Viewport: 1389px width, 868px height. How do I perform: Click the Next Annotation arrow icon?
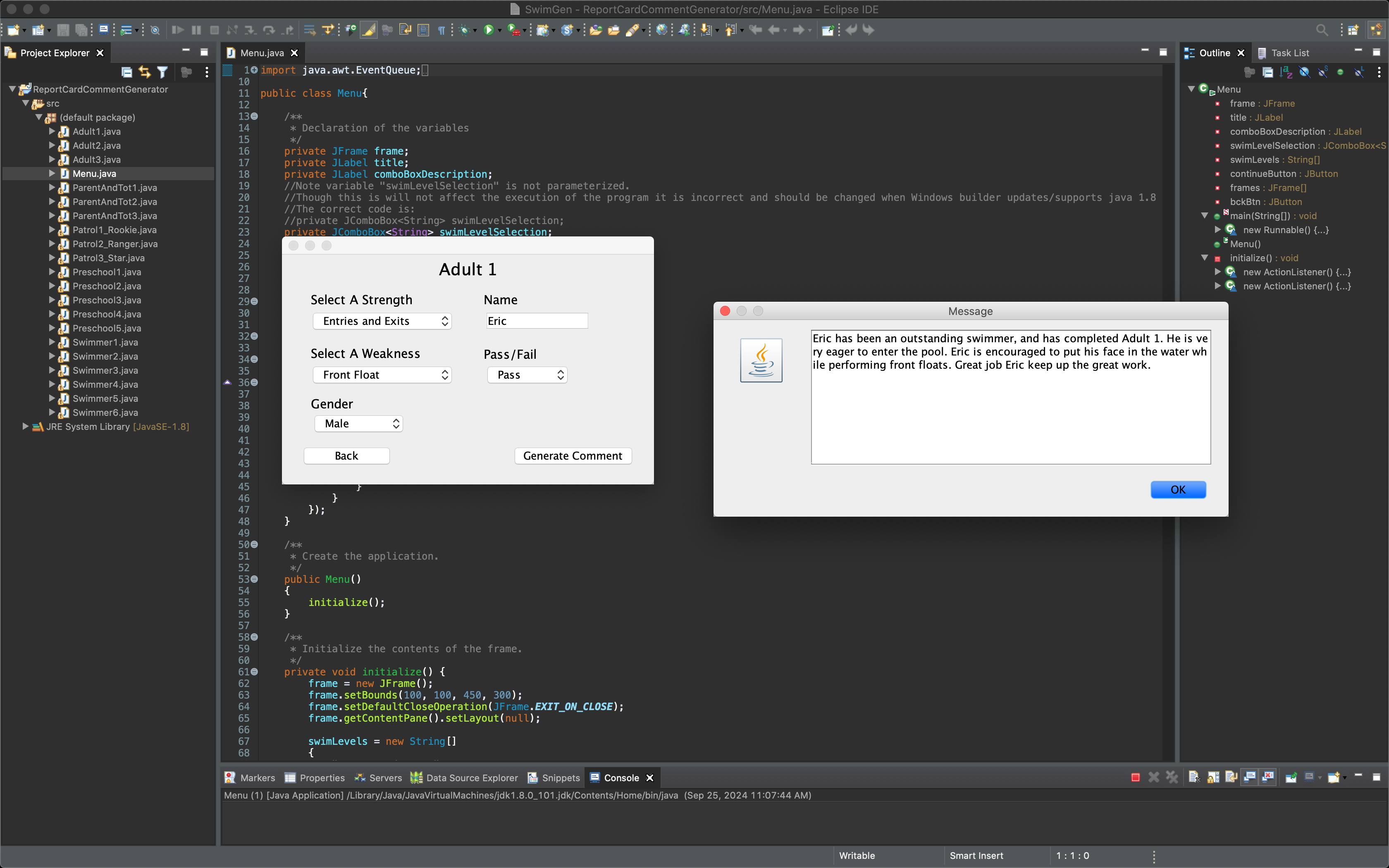[706, 30]
